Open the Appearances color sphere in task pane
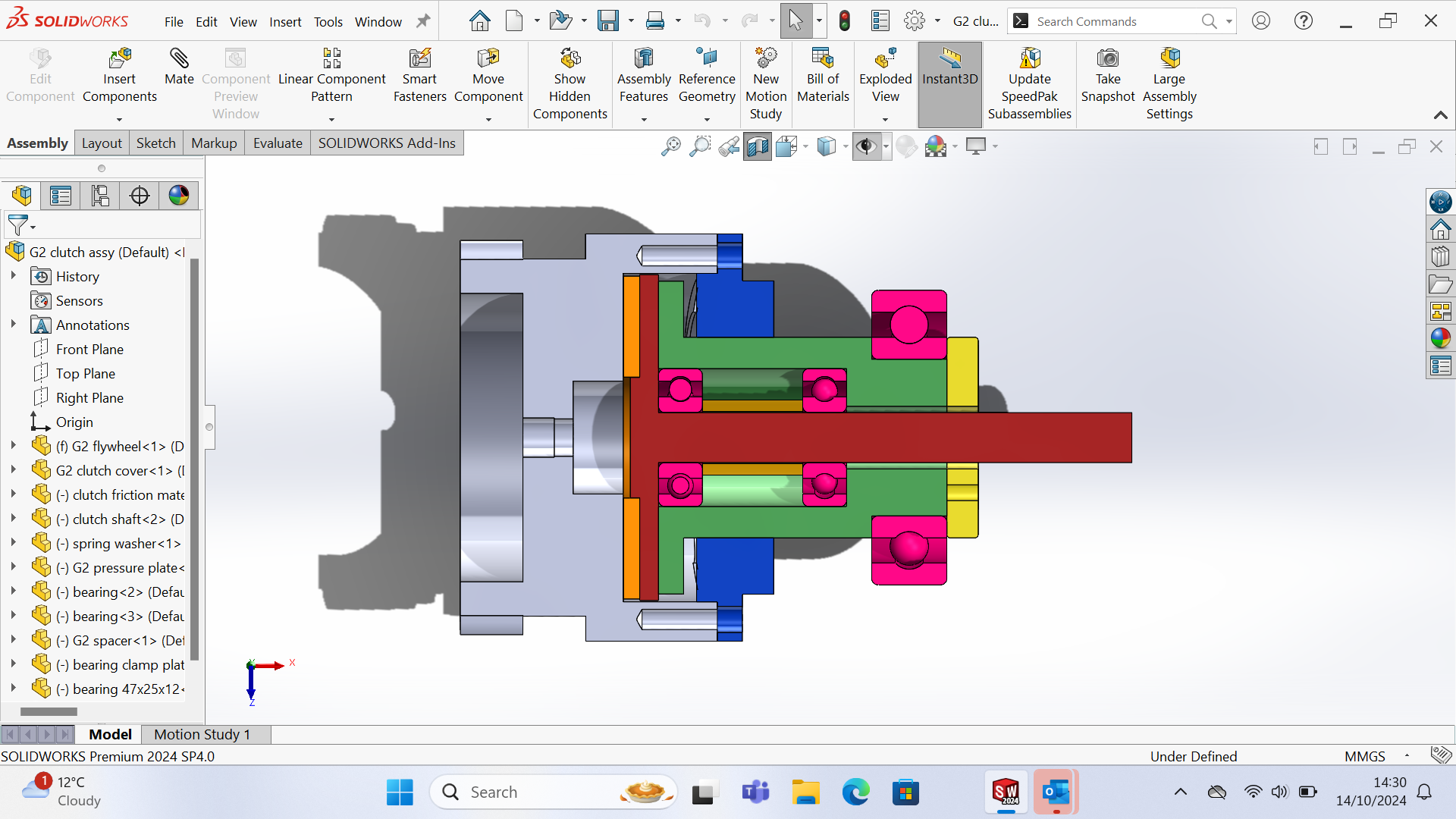The image size is (1456, 819). tap(1440, 338)
